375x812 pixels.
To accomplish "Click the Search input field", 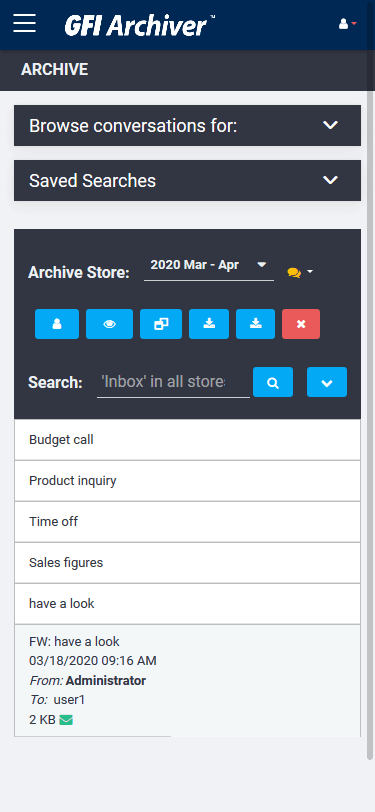I will tap(174, 382).
